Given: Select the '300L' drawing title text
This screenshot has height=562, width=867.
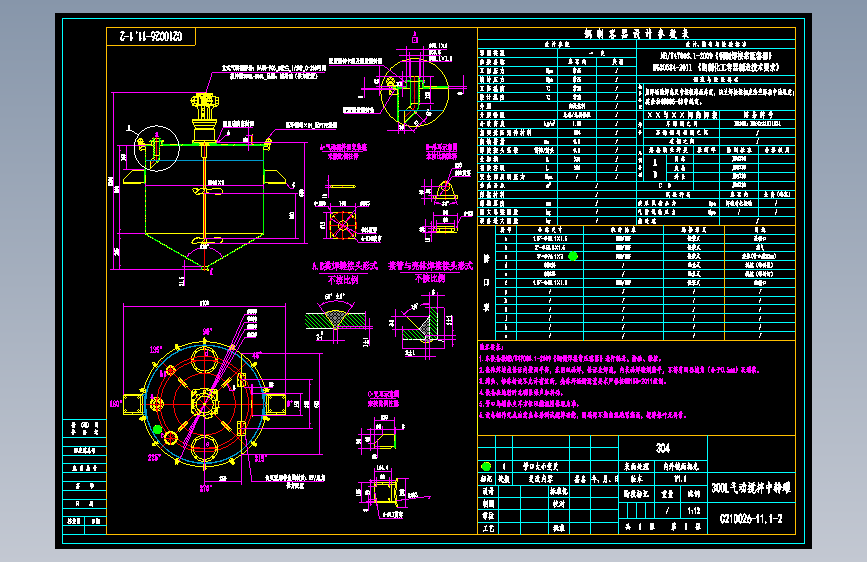Looking at the screenshot, I should (x=751, y=488).
